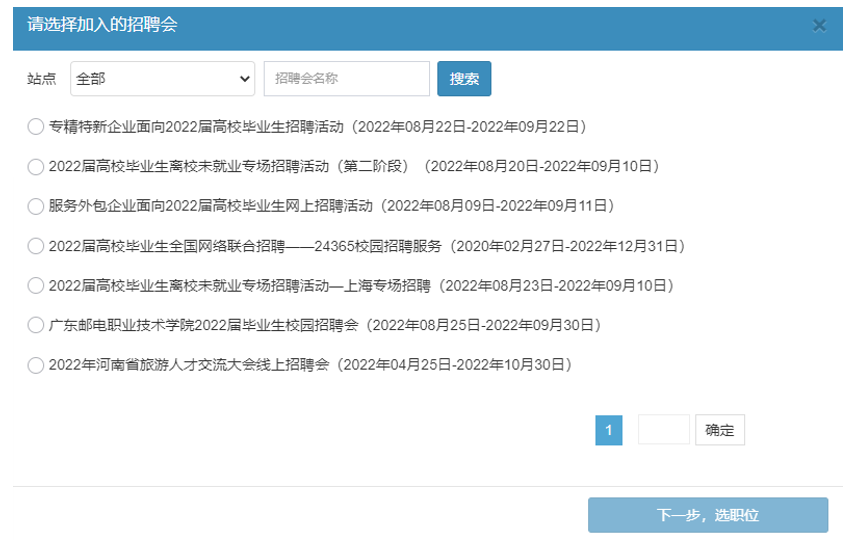Select radio for 离校未就业专场招聘活动（第二阶段）

[36, 167]
